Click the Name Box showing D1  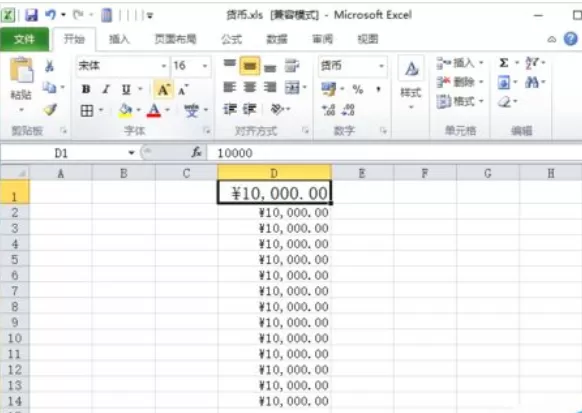tap(61, 153)
